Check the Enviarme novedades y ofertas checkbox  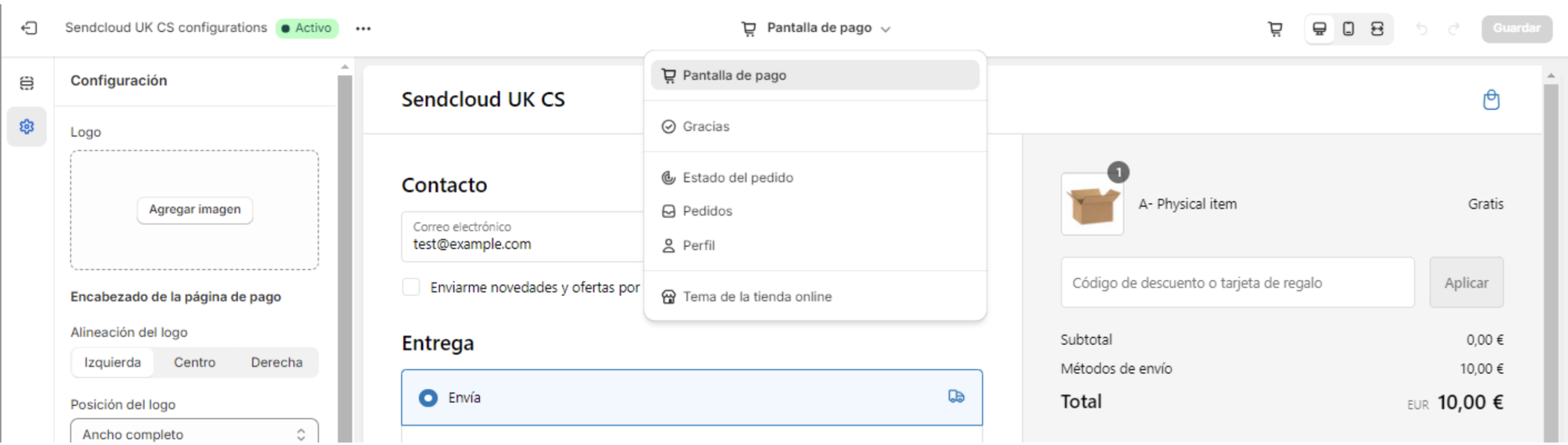pyautogui.click(x=411, y=287)
